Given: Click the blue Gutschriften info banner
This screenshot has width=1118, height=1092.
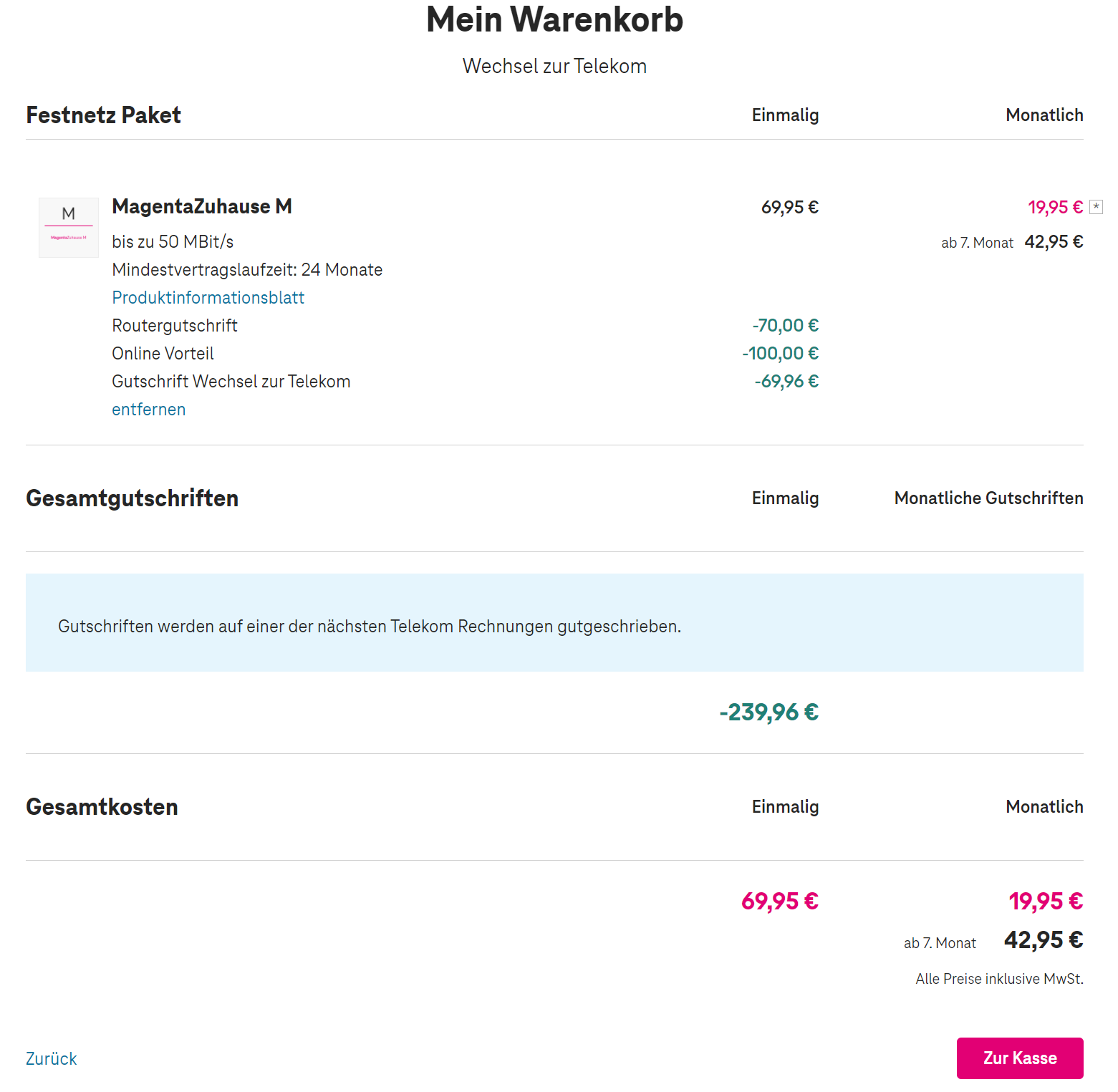Looking at the screenshot, I should click(554, 622).
